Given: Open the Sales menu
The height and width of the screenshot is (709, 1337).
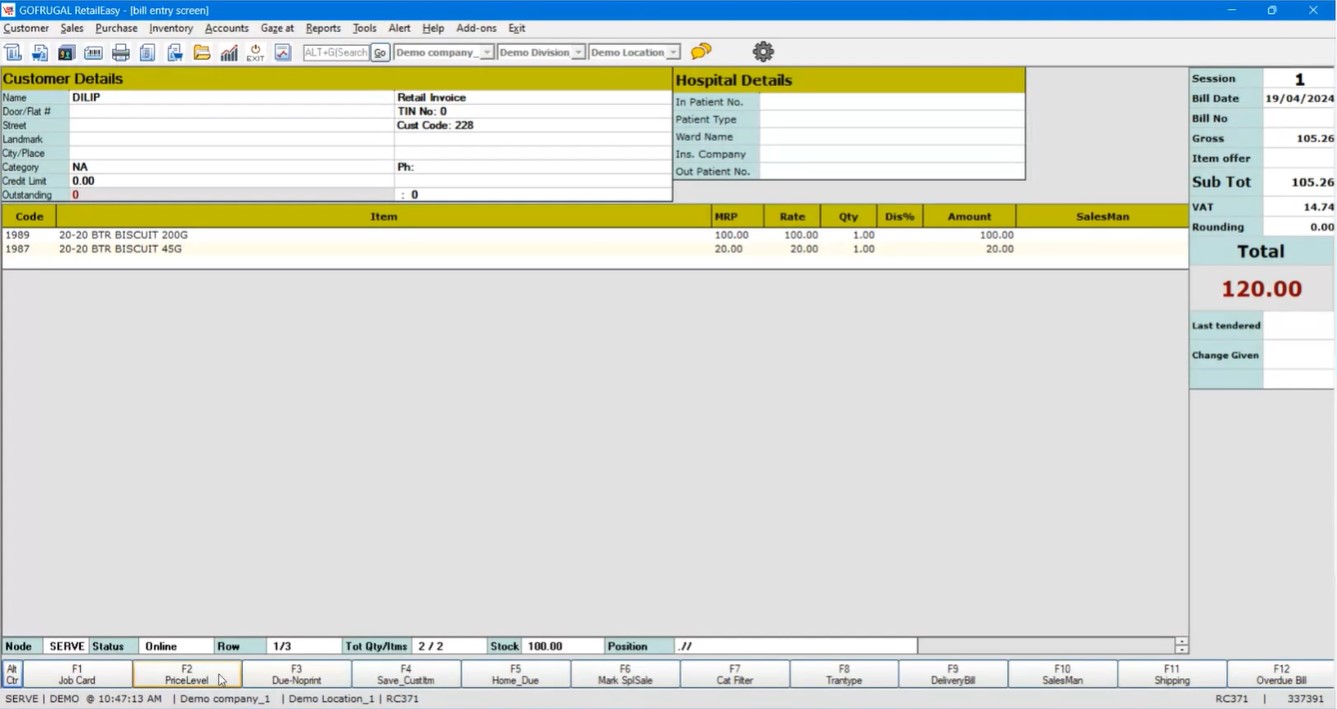Looking at the screenshot, I should (72, 28).
